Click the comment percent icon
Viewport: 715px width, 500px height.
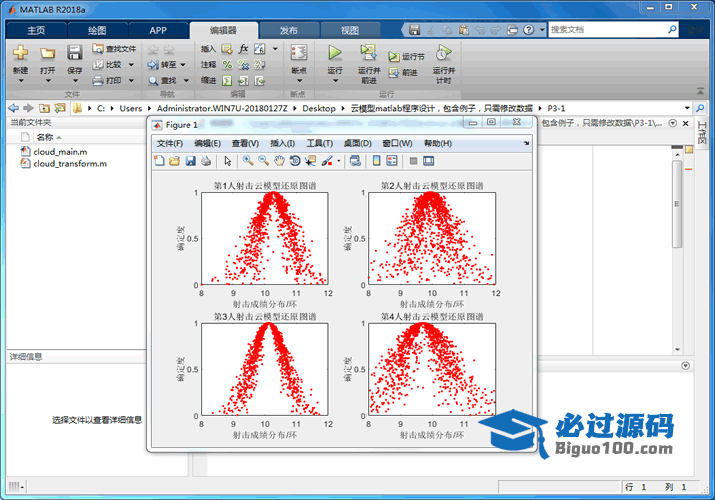pos(227,65)
